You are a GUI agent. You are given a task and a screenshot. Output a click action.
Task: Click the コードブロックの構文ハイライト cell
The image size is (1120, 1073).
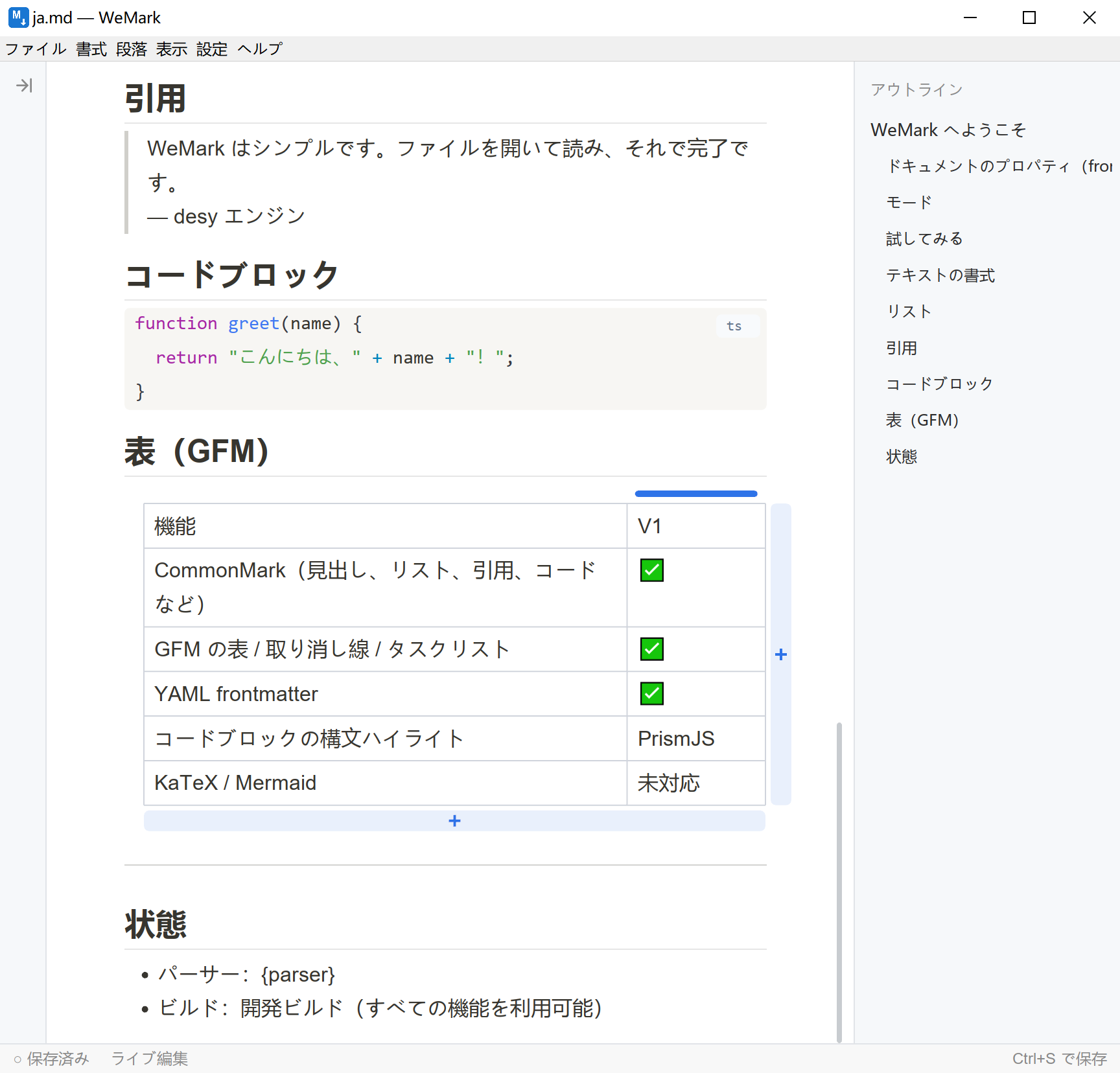tap(386, 739)
